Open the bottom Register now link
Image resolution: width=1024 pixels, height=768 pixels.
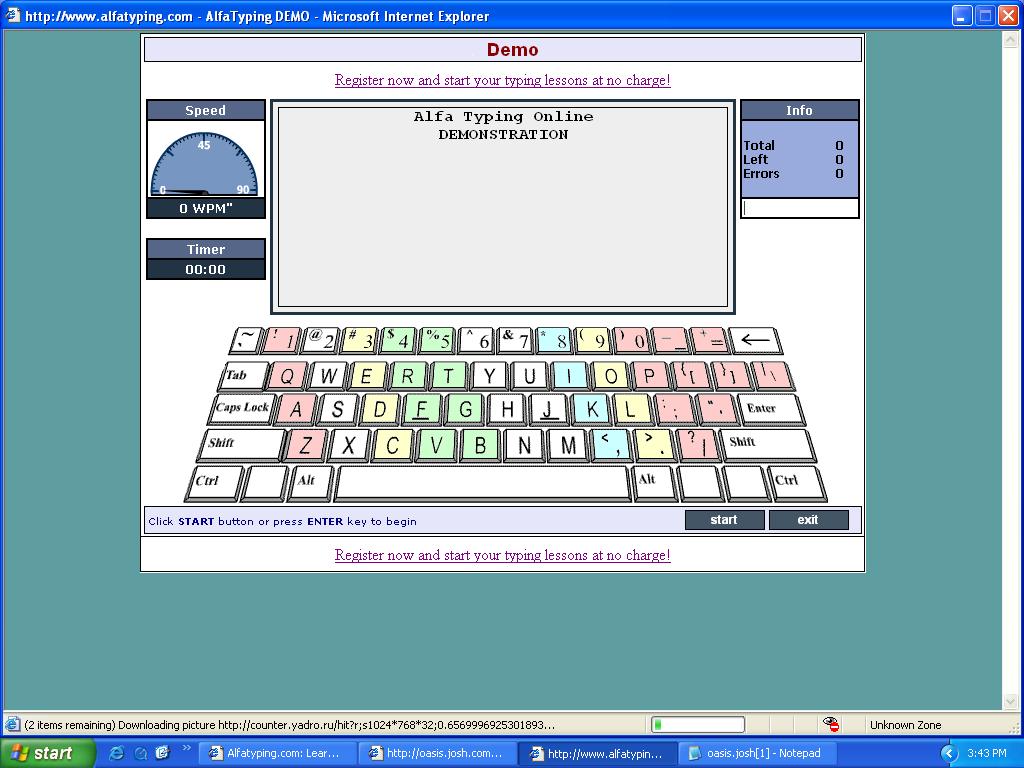click(x=502, y=555)
